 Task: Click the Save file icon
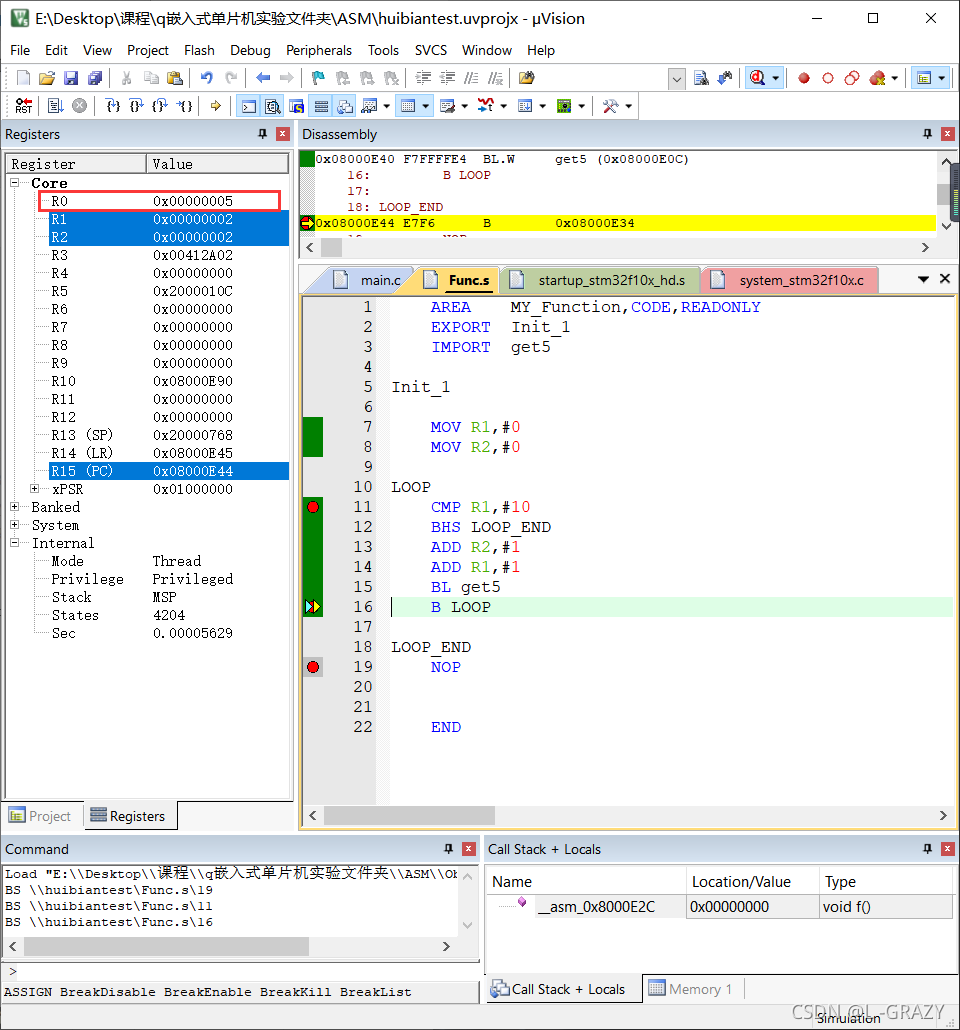tap(71, 78)
